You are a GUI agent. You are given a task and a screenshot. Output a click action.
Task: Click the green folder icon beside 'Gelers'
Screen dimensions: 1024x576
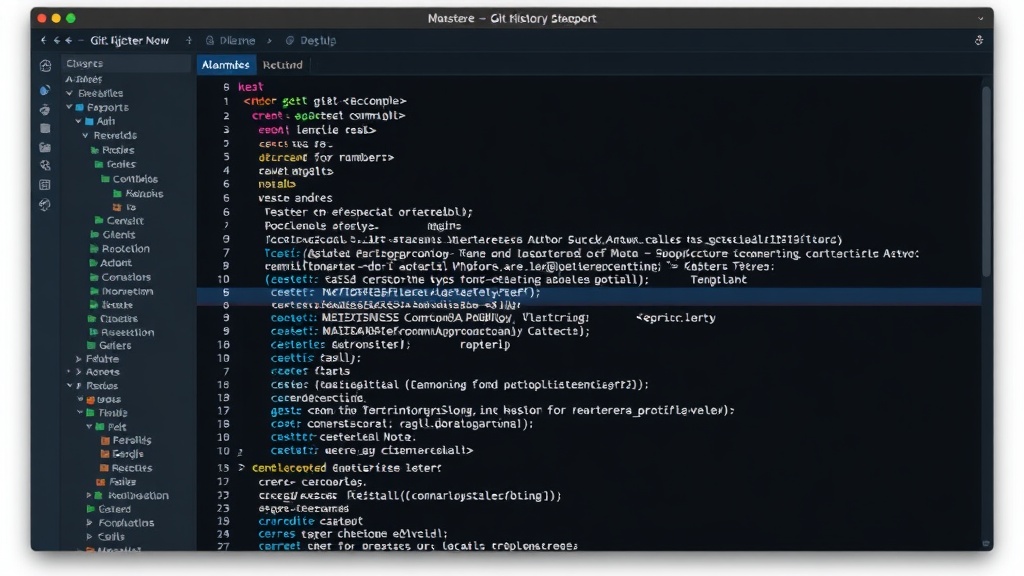click(x=91, y=345)
